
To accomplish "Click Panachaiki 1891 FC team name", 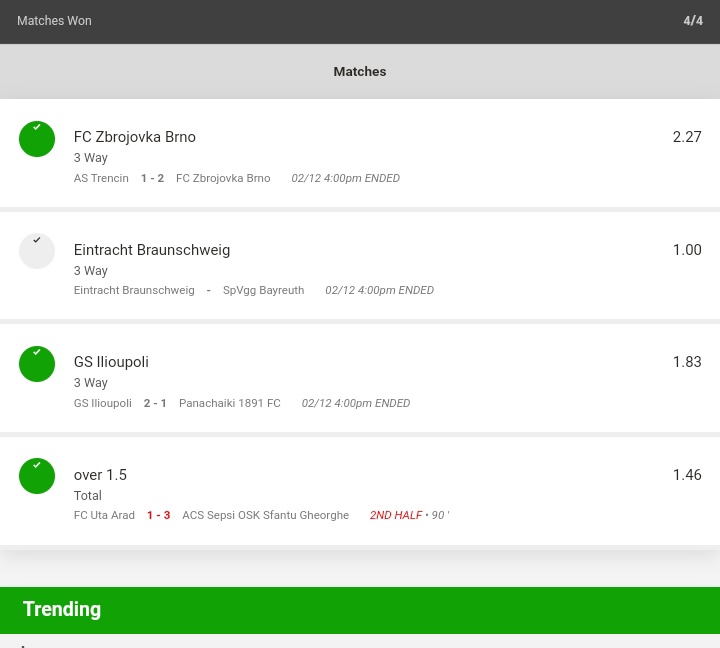I will pyautogui.click(x=230, y=403).
